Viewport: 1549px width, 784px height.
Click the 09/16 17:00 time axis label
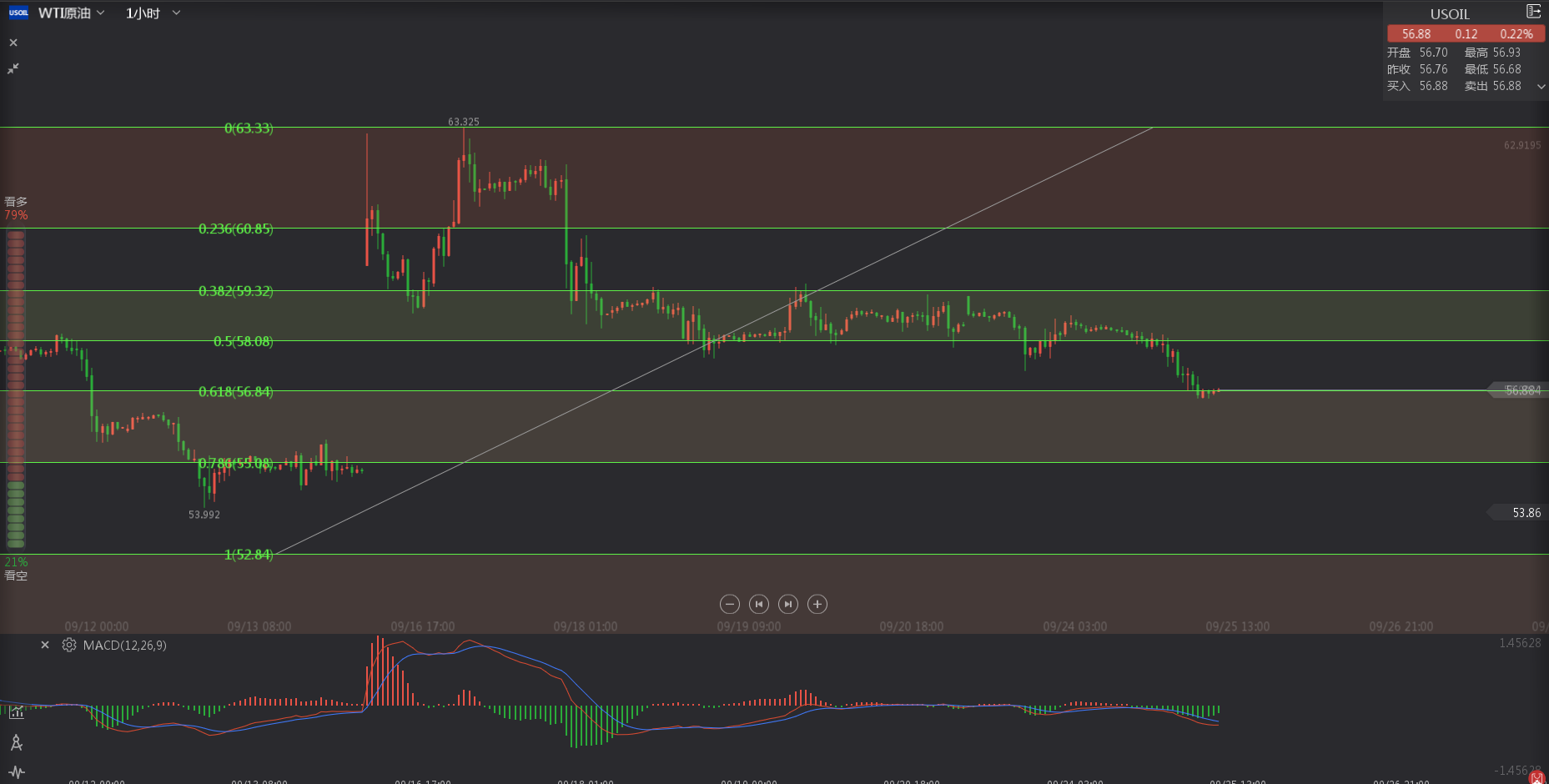pyautogui.click(x=423, y=626)
